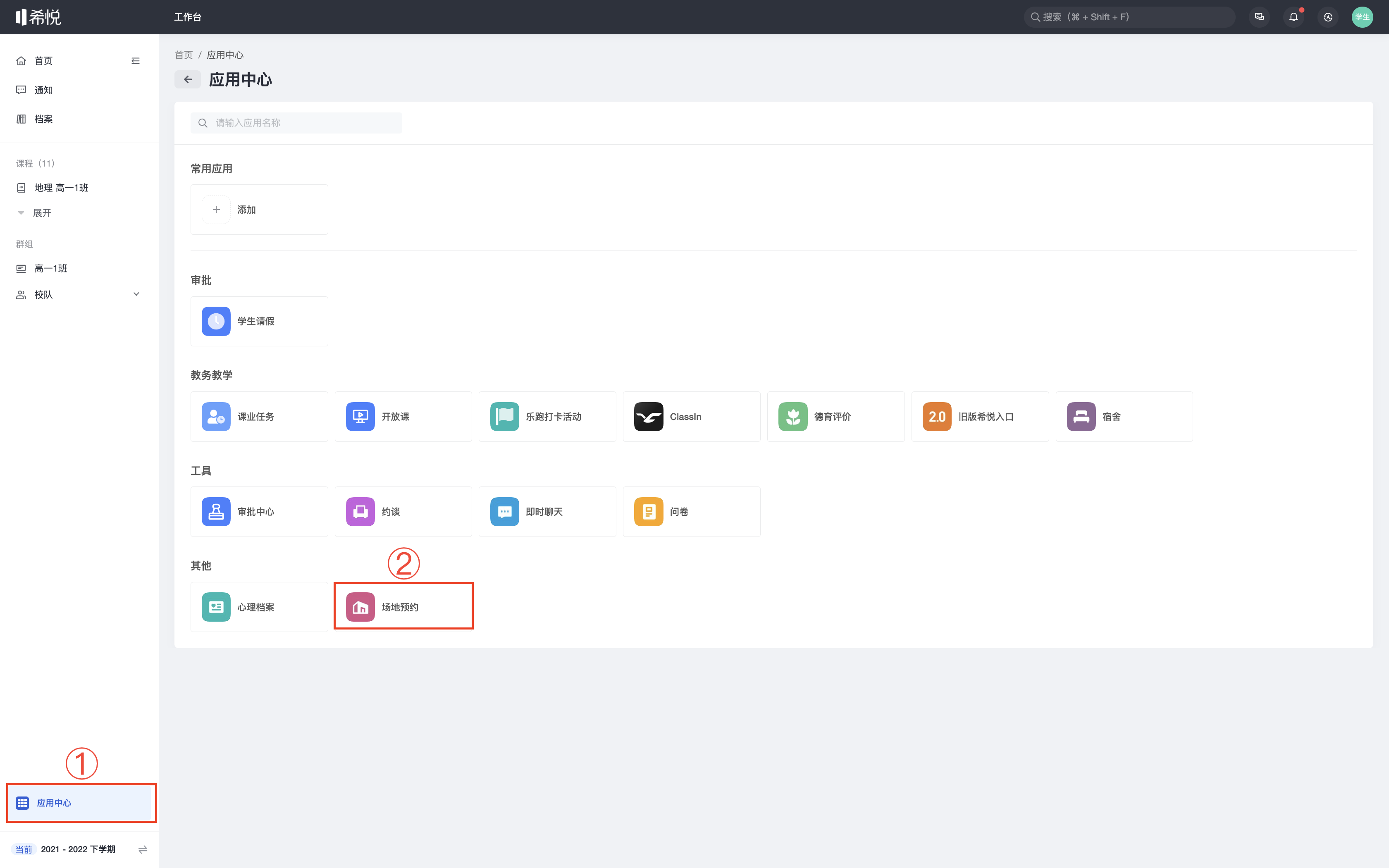Click the 旧版希悦入口 label
The height and width of the screenshot is (868, 1389).
click(x=986, y=416)
